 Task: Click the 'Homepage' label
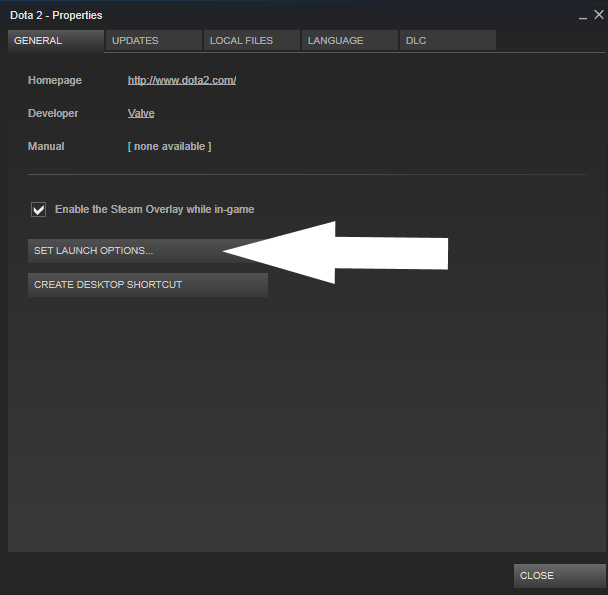click(x=55, y=80)
